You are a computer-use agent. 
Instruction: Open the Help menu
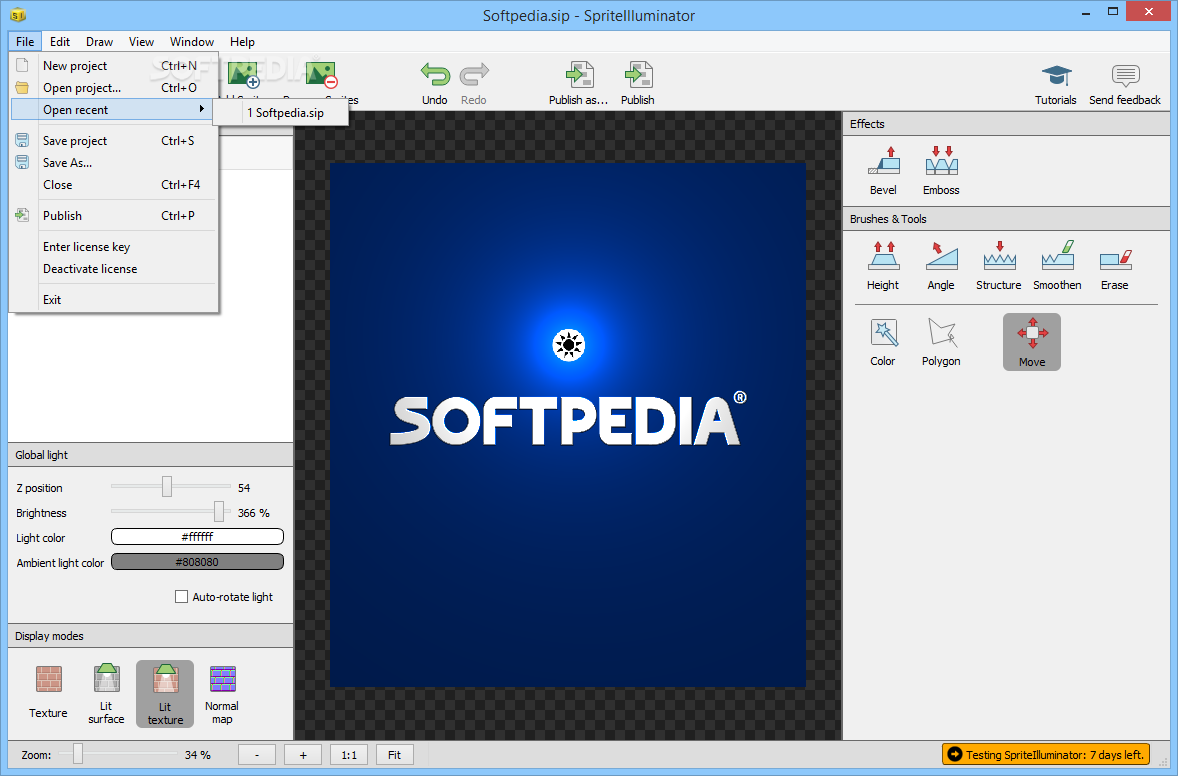pyautogui.click(x=242, y=41)
